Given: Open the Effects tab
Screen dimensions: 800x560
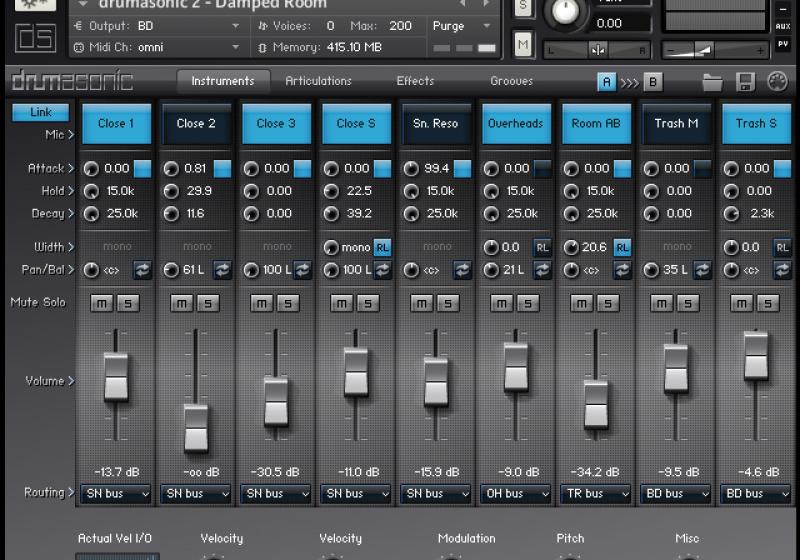Looking at the screenshot, I should pos(415,81).
